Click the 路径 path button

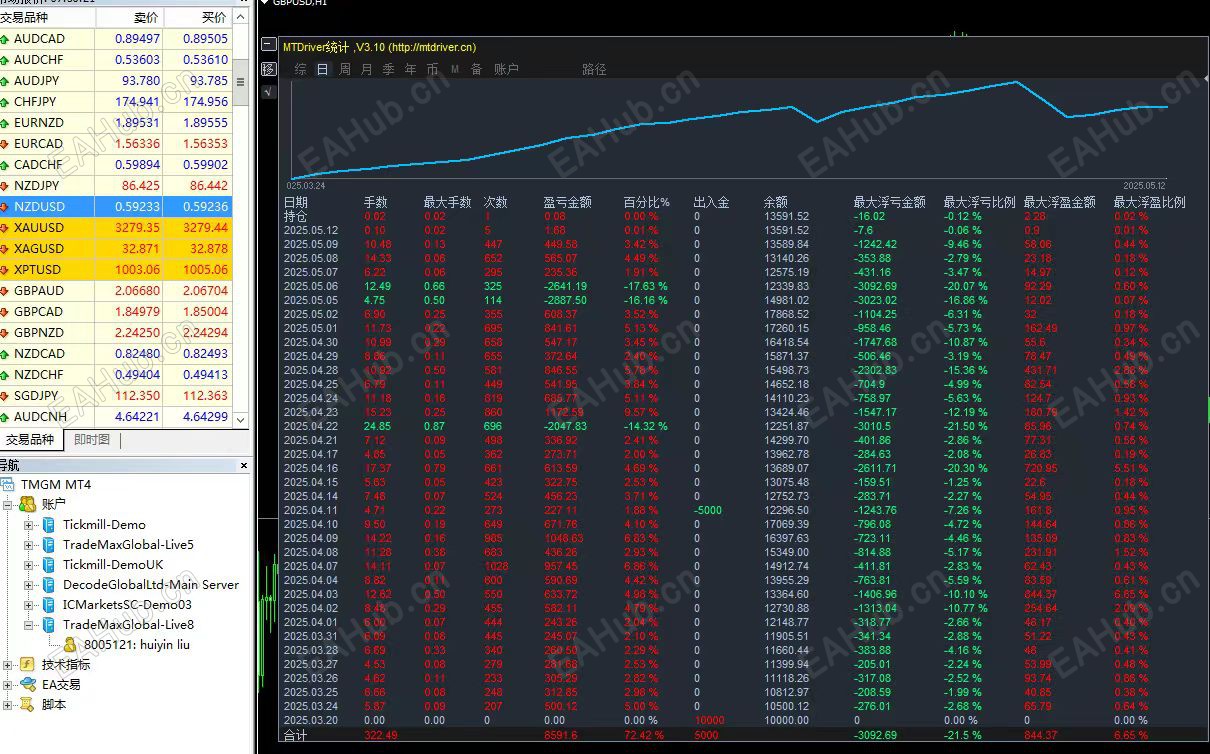click(x=594, y=69)
